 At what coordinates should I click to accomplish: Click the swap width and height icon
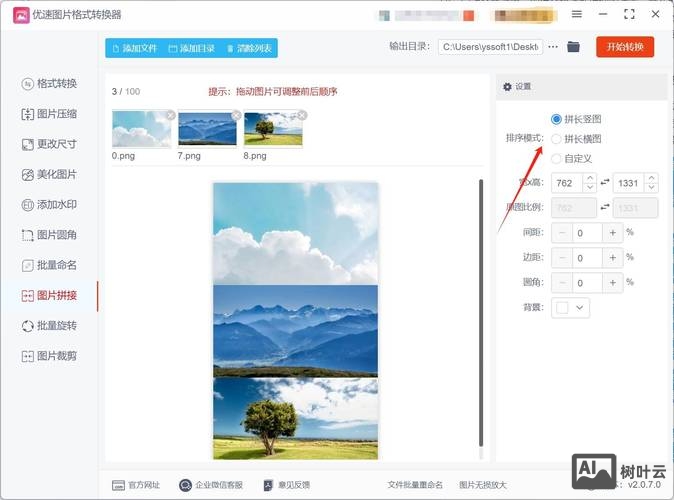pos(605,182)
